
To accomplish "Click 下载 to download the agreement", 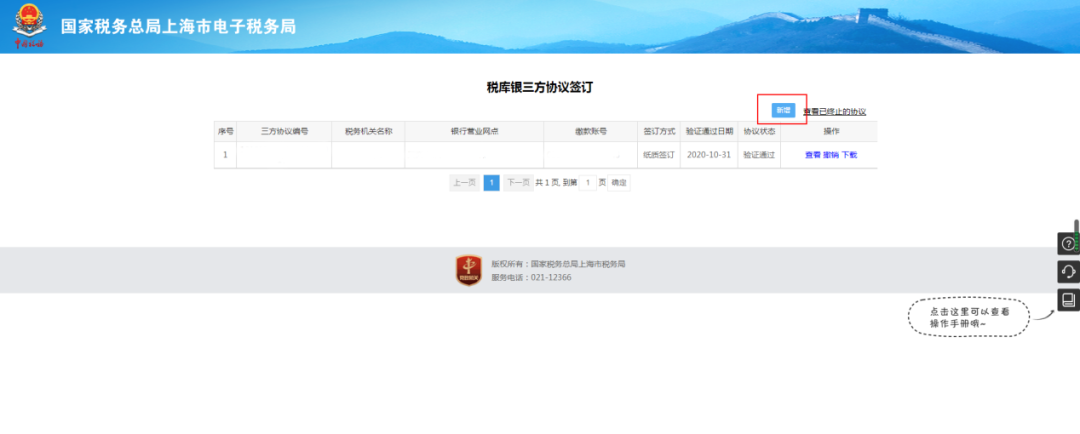I will 849,155.
